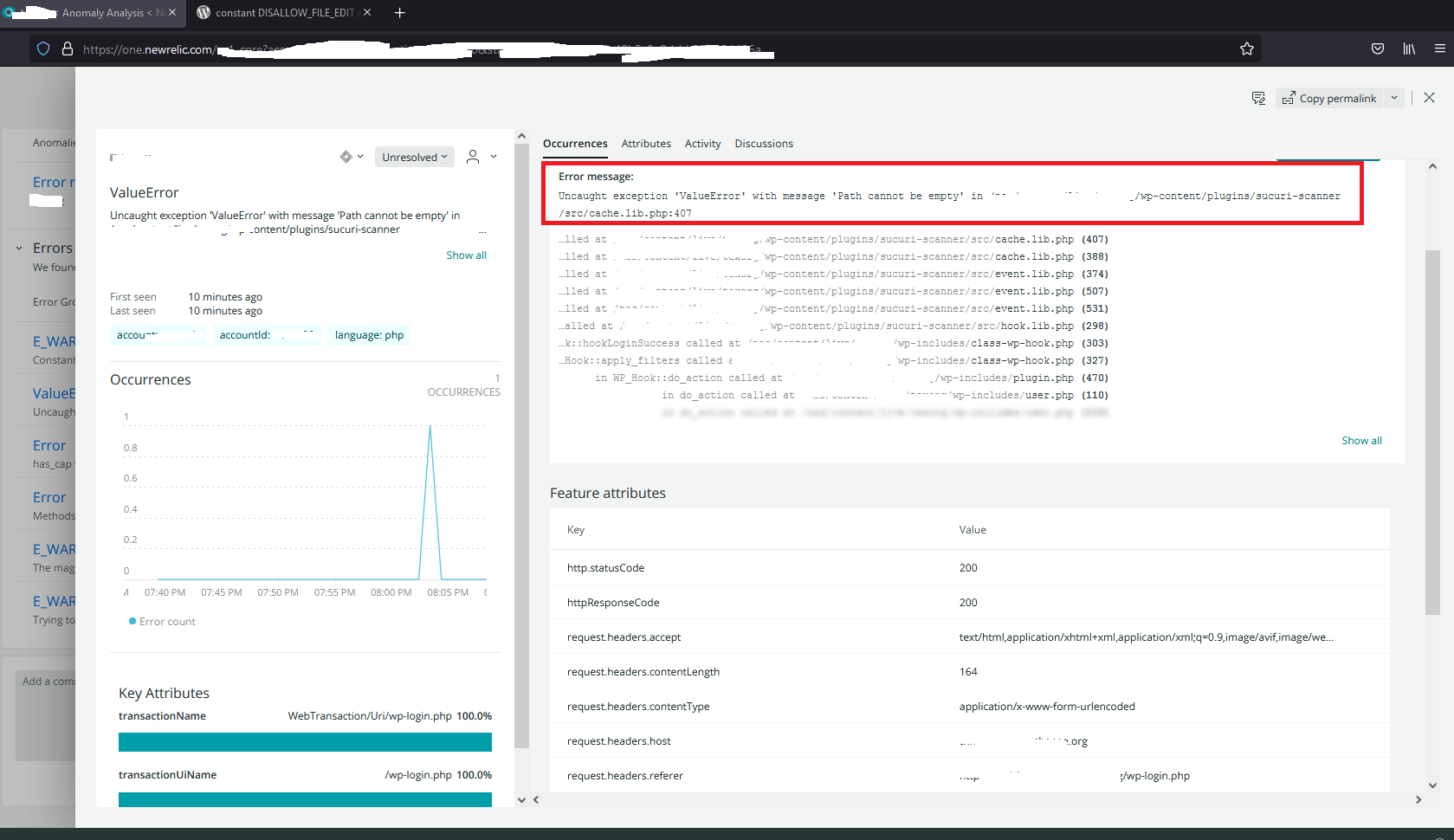Click the http.statusCode row
Viewport: 1454px width, 840px height.
[970, 567]
